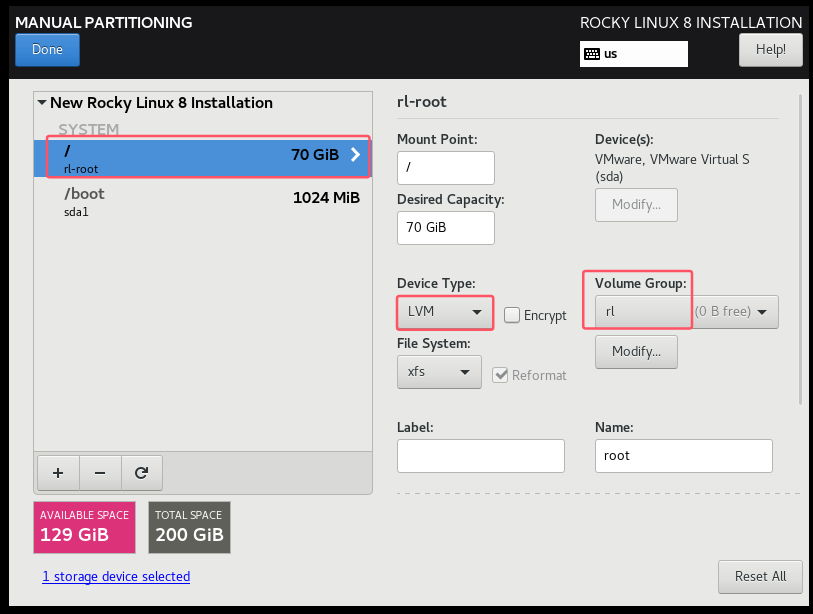Image resolution: width=813 pixels, height=614 pixels.
Task: Click the ROCKY LINUX 8 INSTALLATION title
Action: point(691,22)
